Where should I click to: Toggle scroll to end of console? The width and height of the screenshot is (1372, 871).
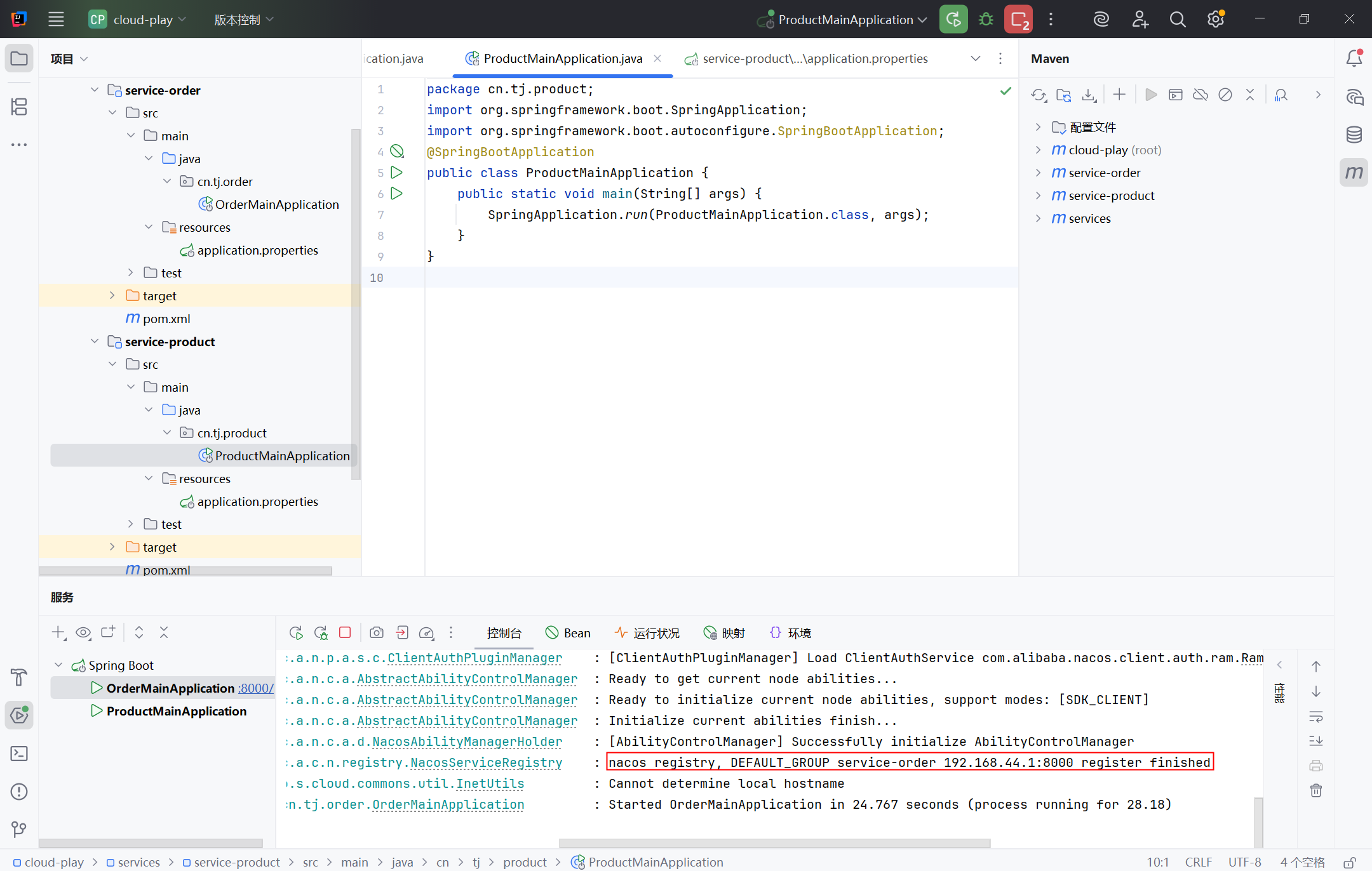(1316, 741)
